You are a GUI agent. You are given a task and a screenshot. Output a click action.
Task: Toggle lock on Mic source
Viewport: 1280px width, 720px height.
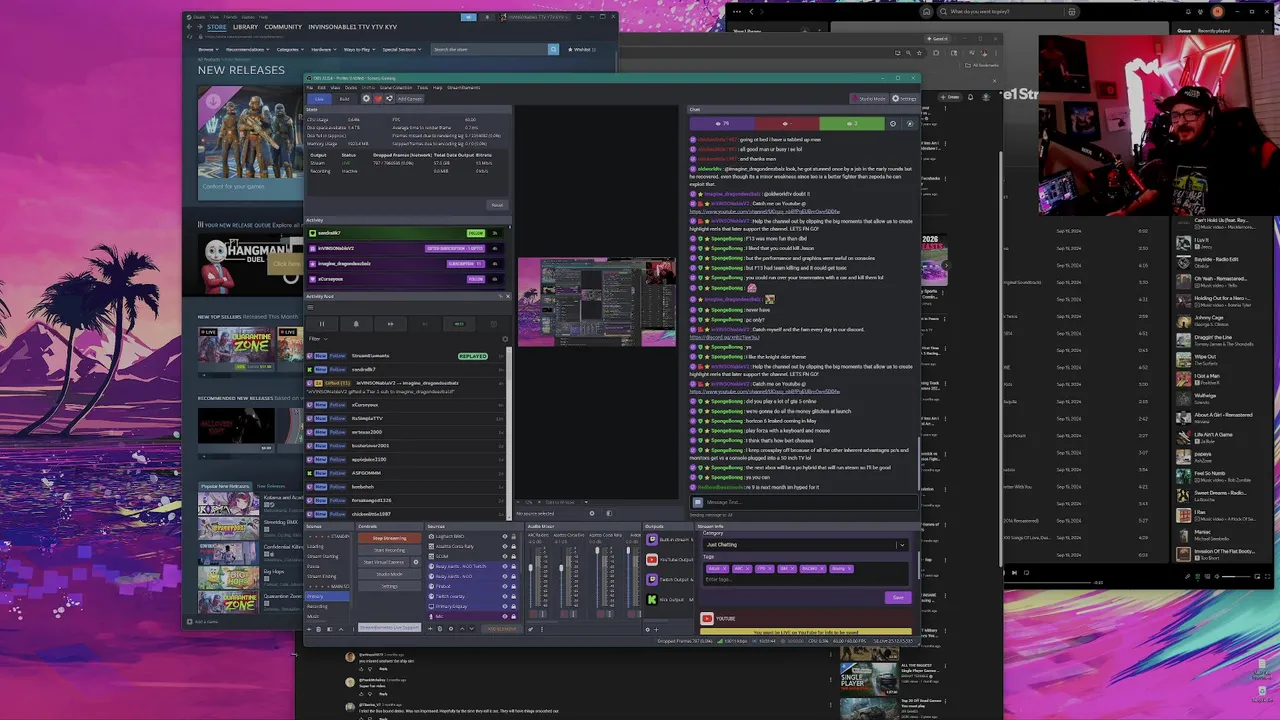point(514,617)
